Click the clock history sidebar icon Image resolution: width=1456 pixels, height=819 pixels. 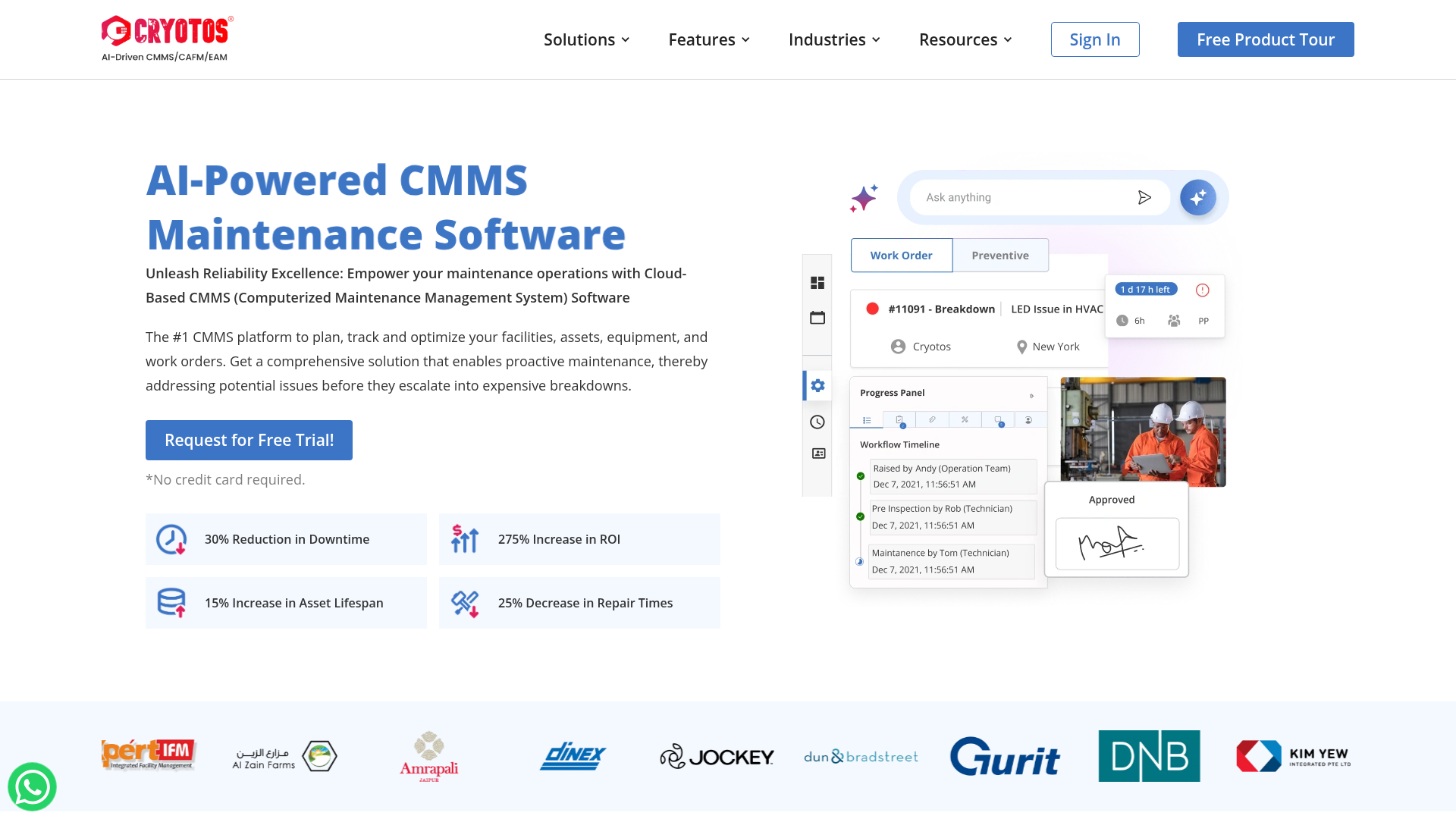pyautogui.click(x=817, y=422)
